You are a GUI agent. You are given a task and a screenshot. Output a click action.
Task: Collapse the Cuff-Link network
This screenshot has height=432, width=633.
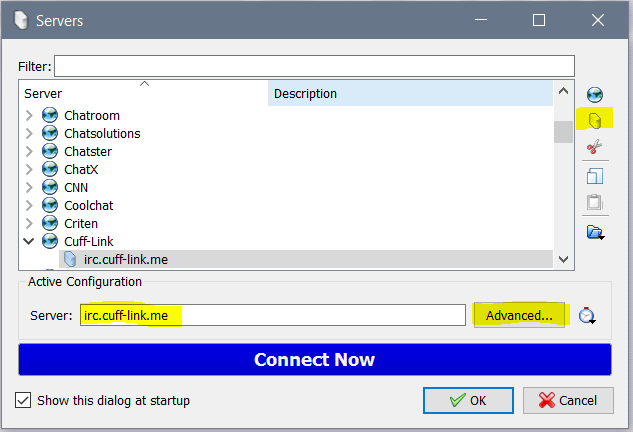point(29,241)
